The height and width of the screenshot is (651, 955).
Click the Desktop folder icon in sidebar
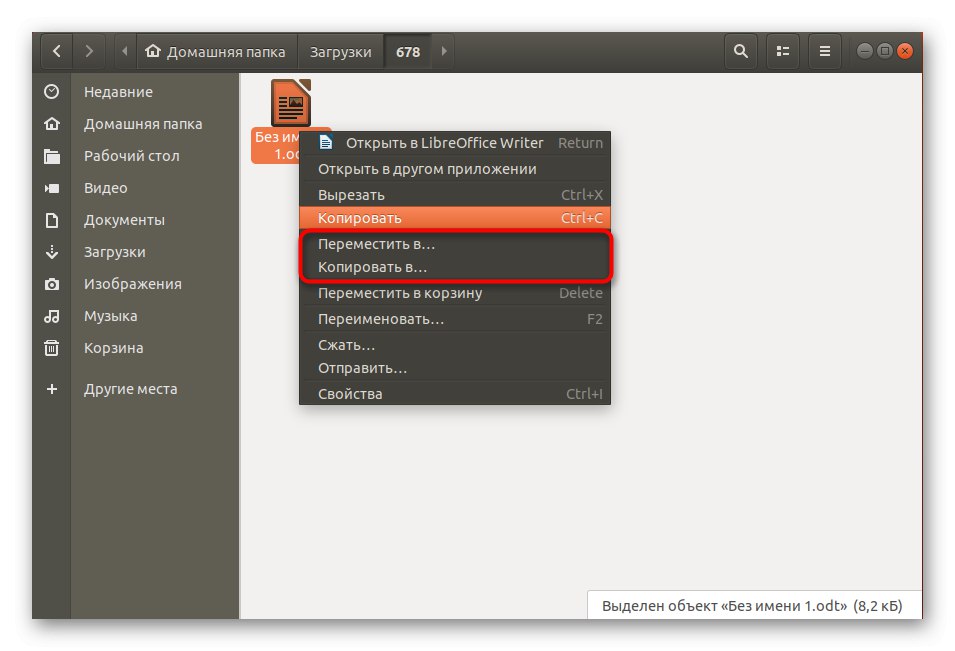tap(52, 156)
